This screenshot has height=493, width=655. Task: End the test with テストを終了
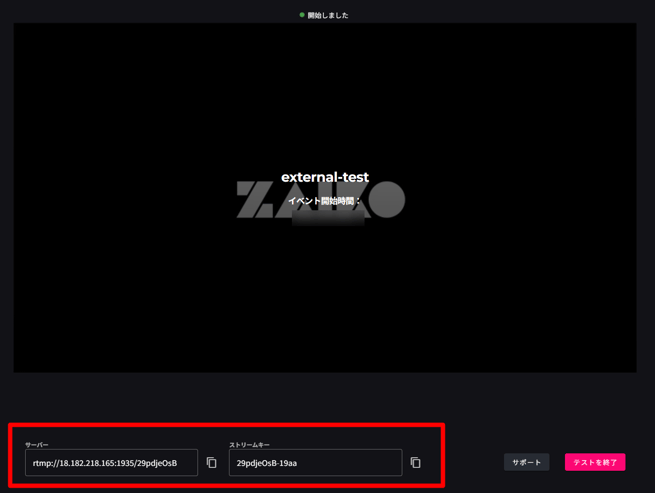(x=595, y=462)
